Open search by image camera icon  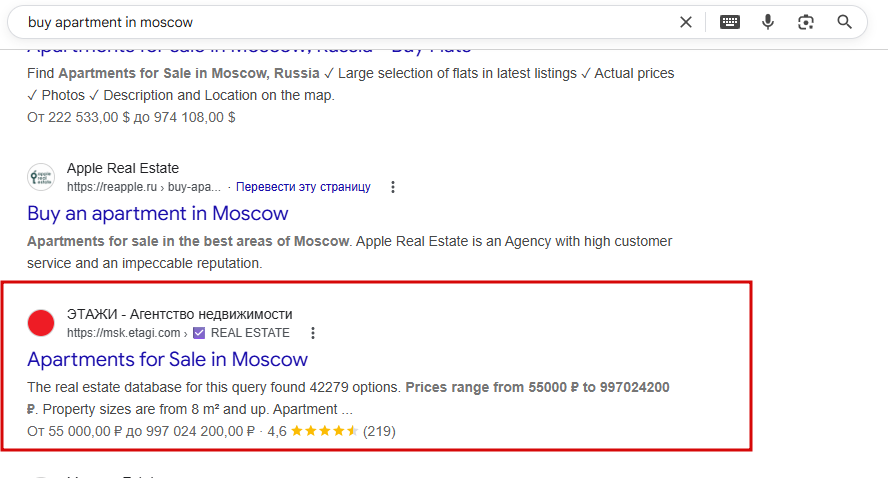806,22
